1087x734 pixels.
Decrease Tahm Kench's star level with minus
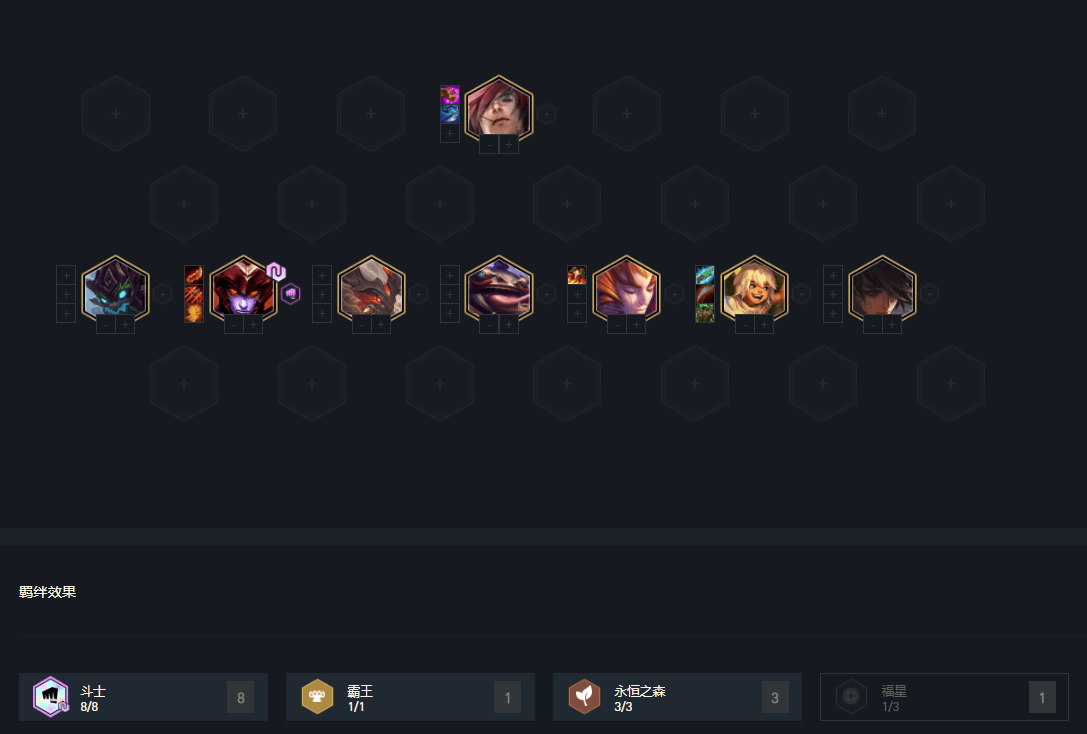(x=489, y=325)
